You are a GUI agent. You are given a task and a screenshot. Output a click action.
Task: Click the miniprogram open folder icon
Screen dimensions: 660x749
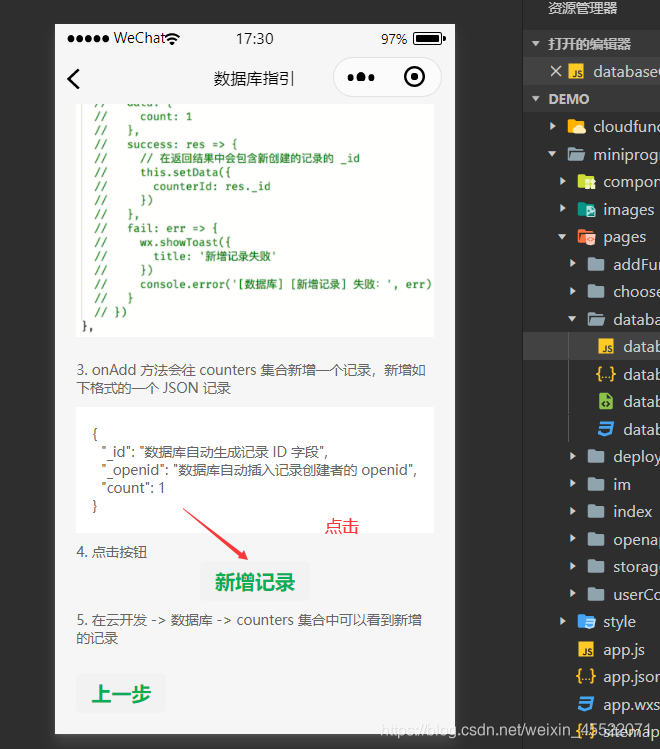576,154
